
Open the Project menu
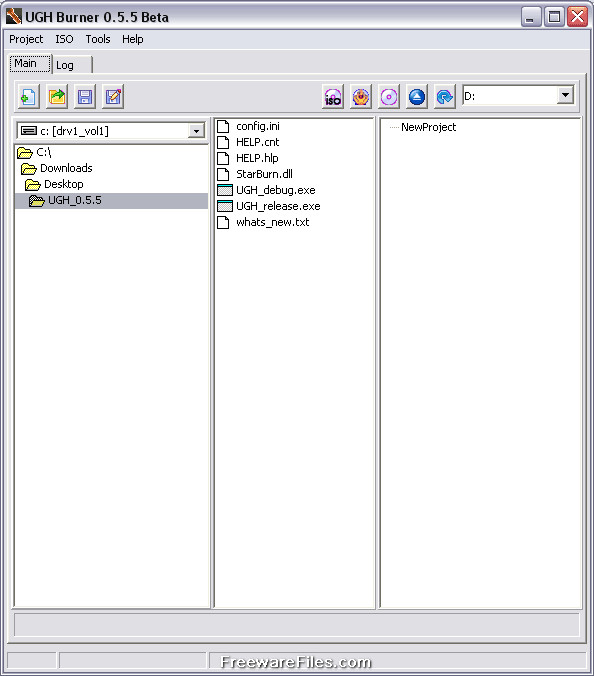[x=26, y=39]
